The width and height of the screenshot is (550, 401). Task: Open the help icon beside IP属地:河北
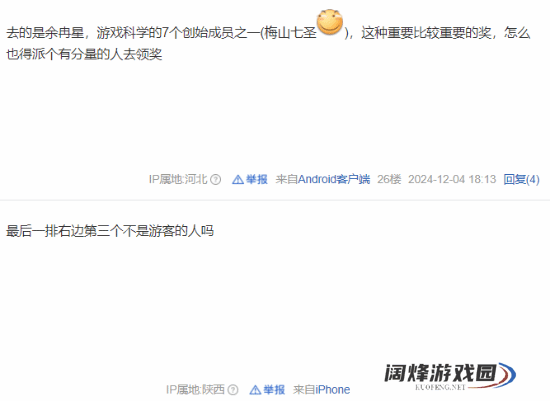tap(215, 180)
